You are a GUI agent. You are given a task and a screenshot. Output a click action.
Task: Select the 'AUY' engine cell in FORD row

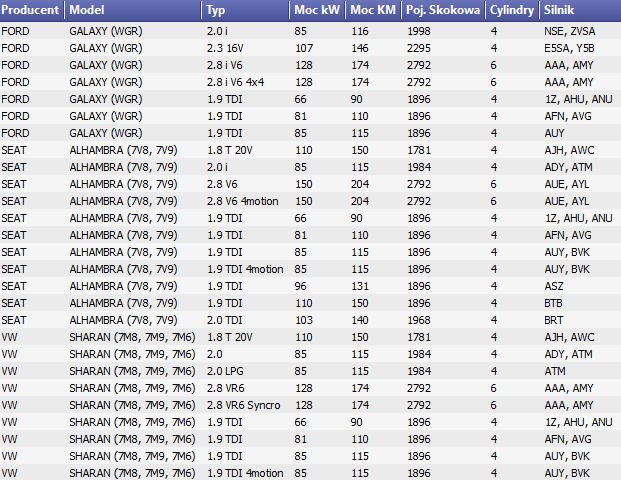click(x=554, y=133)
